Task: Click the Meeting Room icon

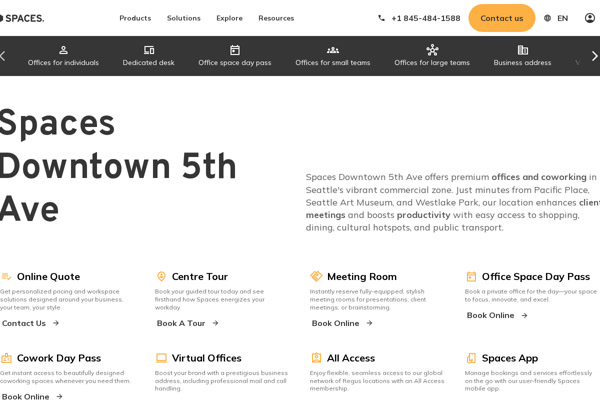Action: tap(316, 277)
